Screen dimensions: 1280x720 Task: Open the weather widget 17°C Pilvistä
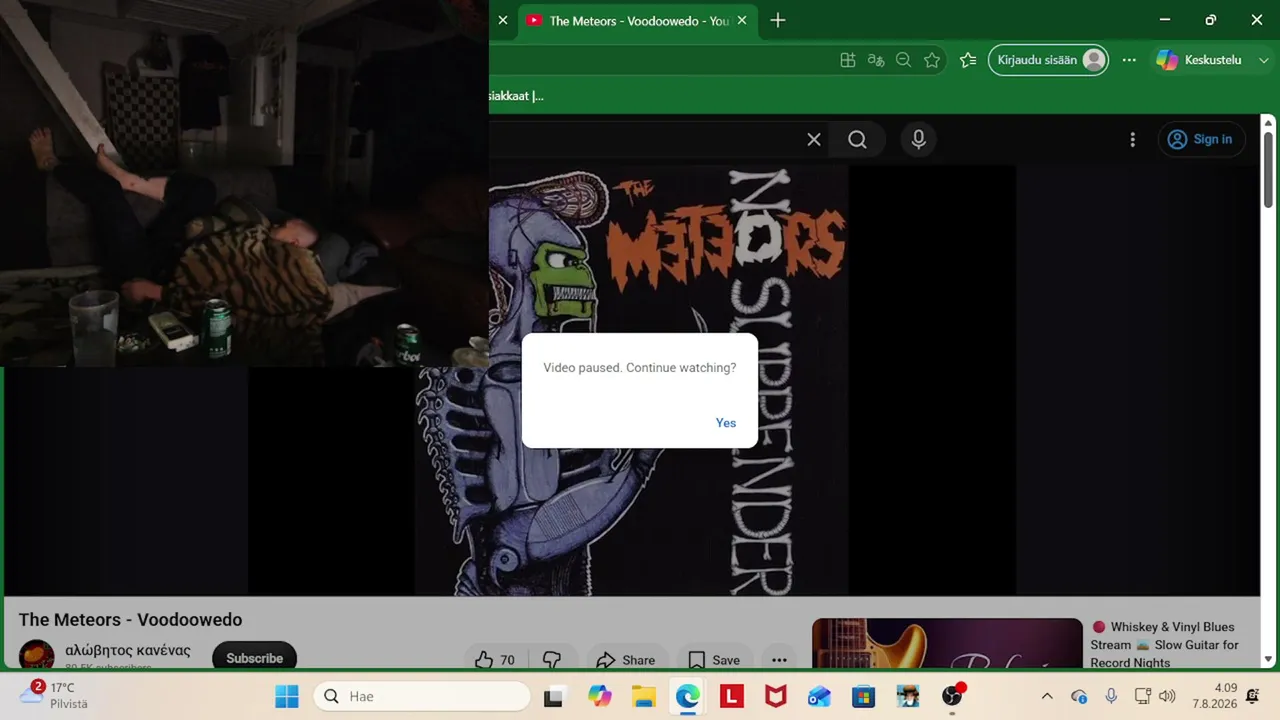[56, 696]
